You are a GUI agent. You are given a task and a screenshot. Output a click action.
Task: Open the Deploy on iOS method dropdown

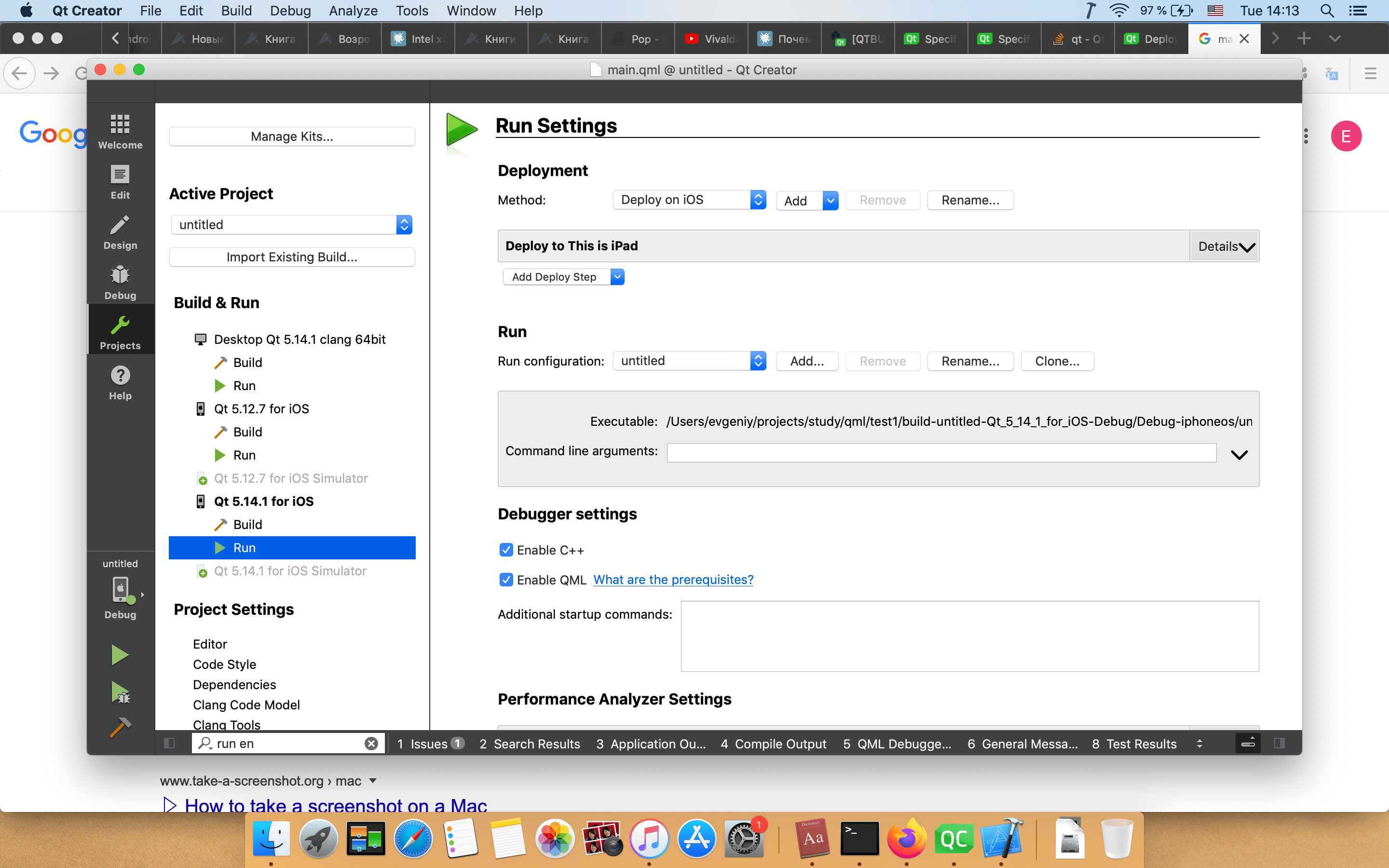click(689, 200)
